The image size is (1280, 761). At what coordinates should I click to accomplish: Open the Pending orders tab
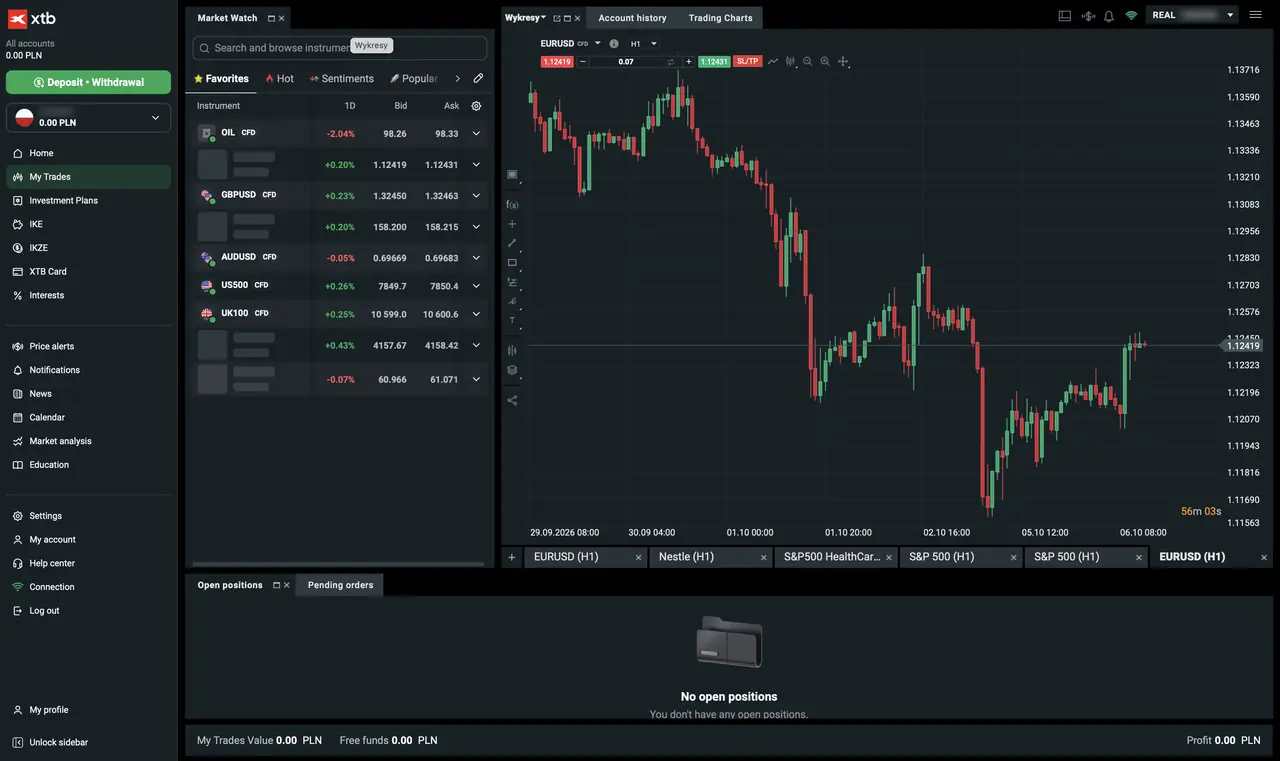[340, 585]
